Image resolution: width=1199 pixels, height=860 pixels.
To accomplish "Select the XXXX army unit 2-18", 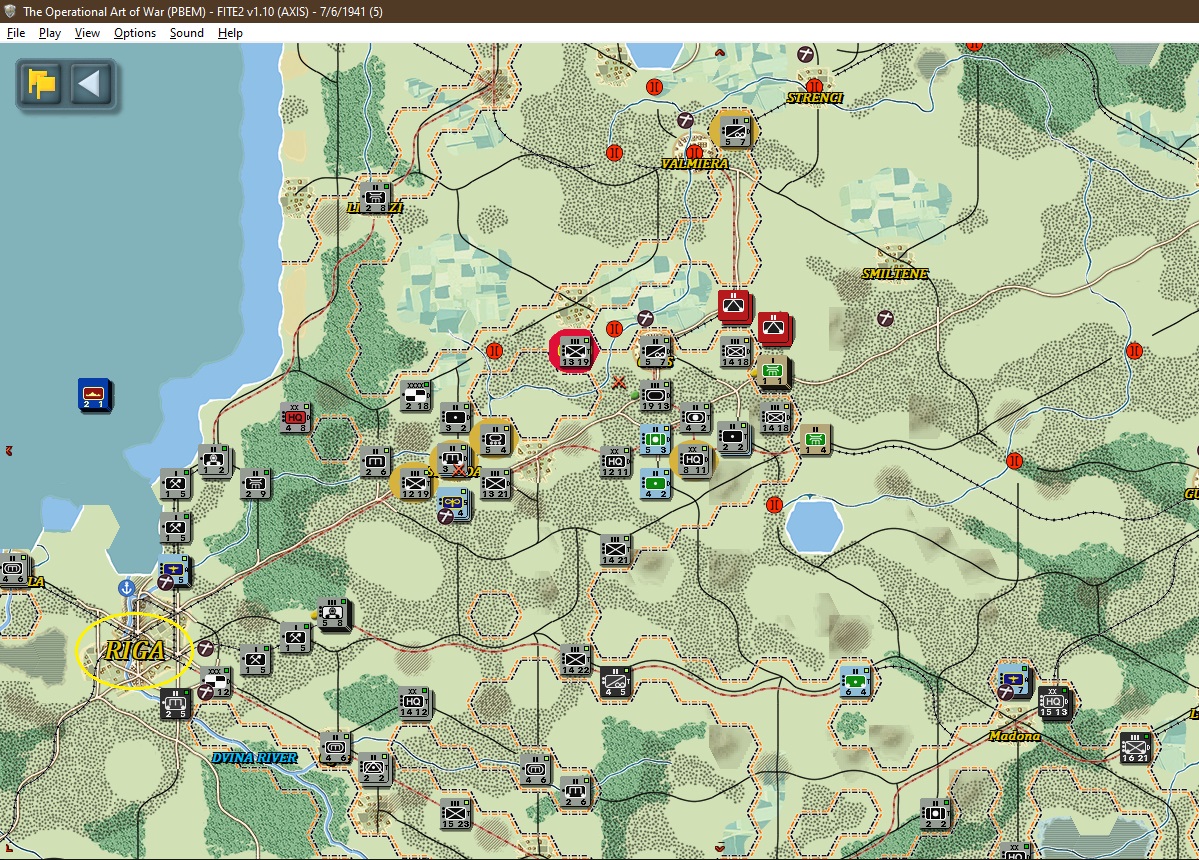I will [x=416, y=396].
